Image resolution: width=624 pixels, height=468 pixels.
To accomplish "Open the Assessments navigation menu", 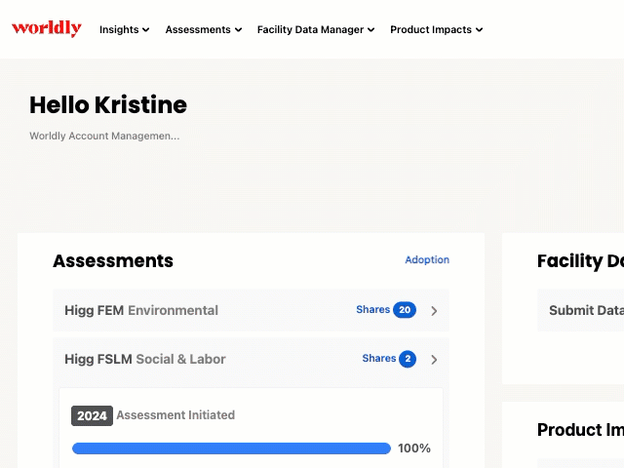I will coord(203,30).
